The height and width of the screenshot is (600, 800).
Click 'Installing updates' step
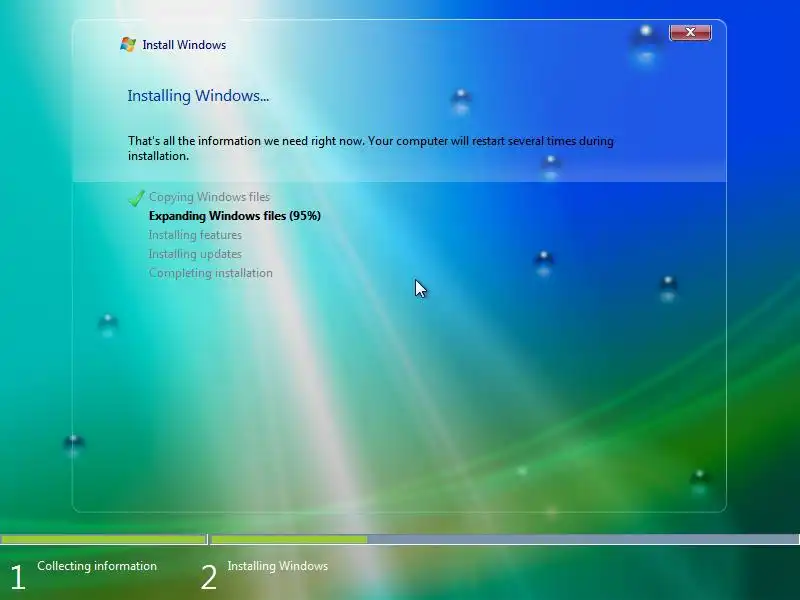click(x=195, y=254)
